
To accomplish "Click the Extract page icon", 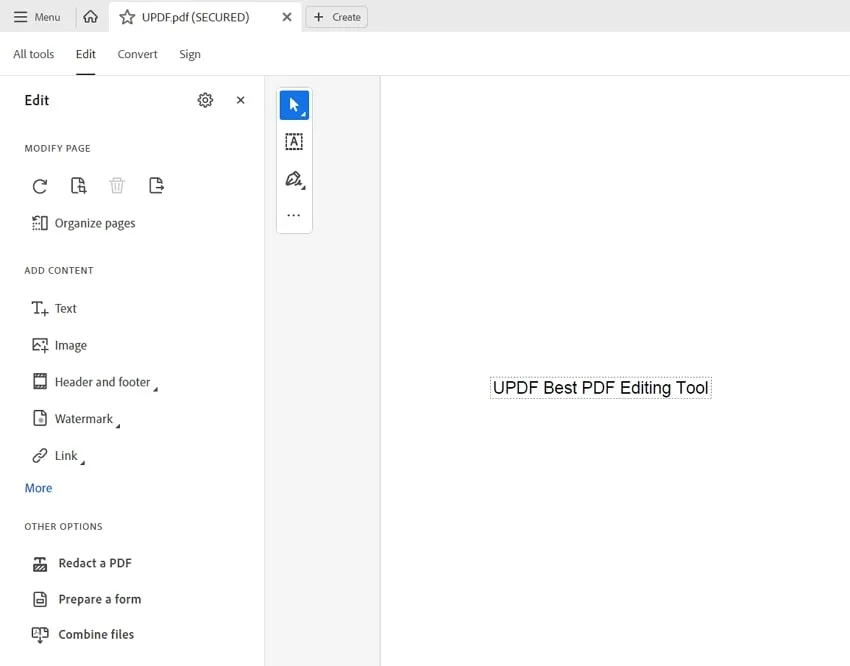I will [156, 186].
